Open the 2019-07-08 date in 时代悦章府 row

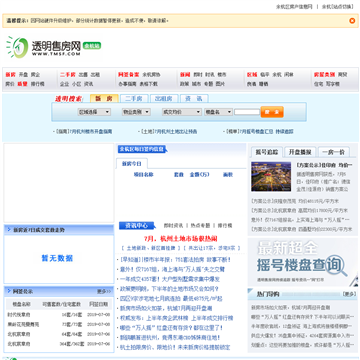point(98,315)
